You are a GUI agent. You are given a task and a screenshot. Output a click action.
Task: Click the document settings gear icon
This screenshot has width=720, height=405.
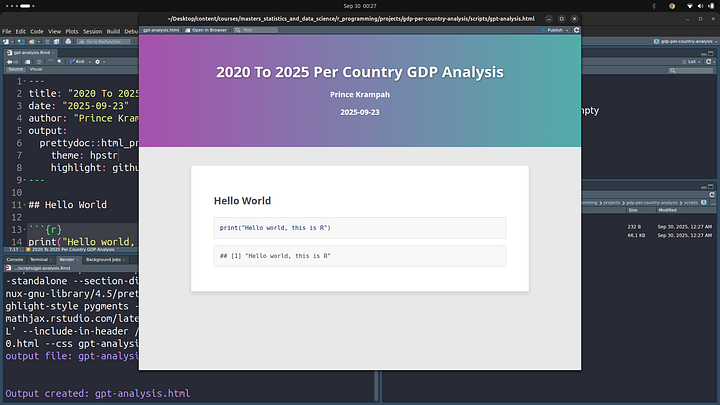point(97,62)
